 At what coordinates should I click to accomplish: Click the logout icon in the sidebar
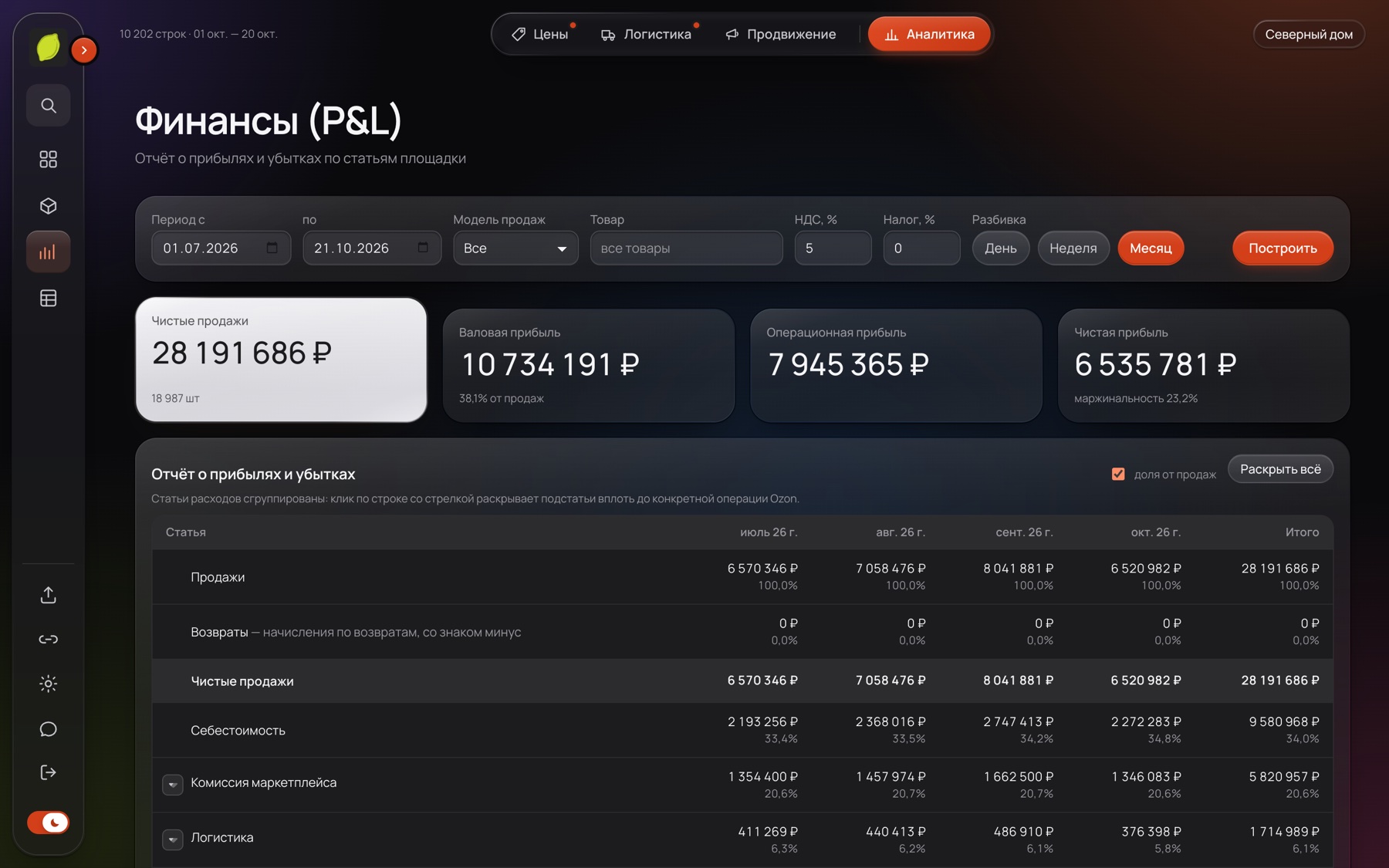coord(49,772)
